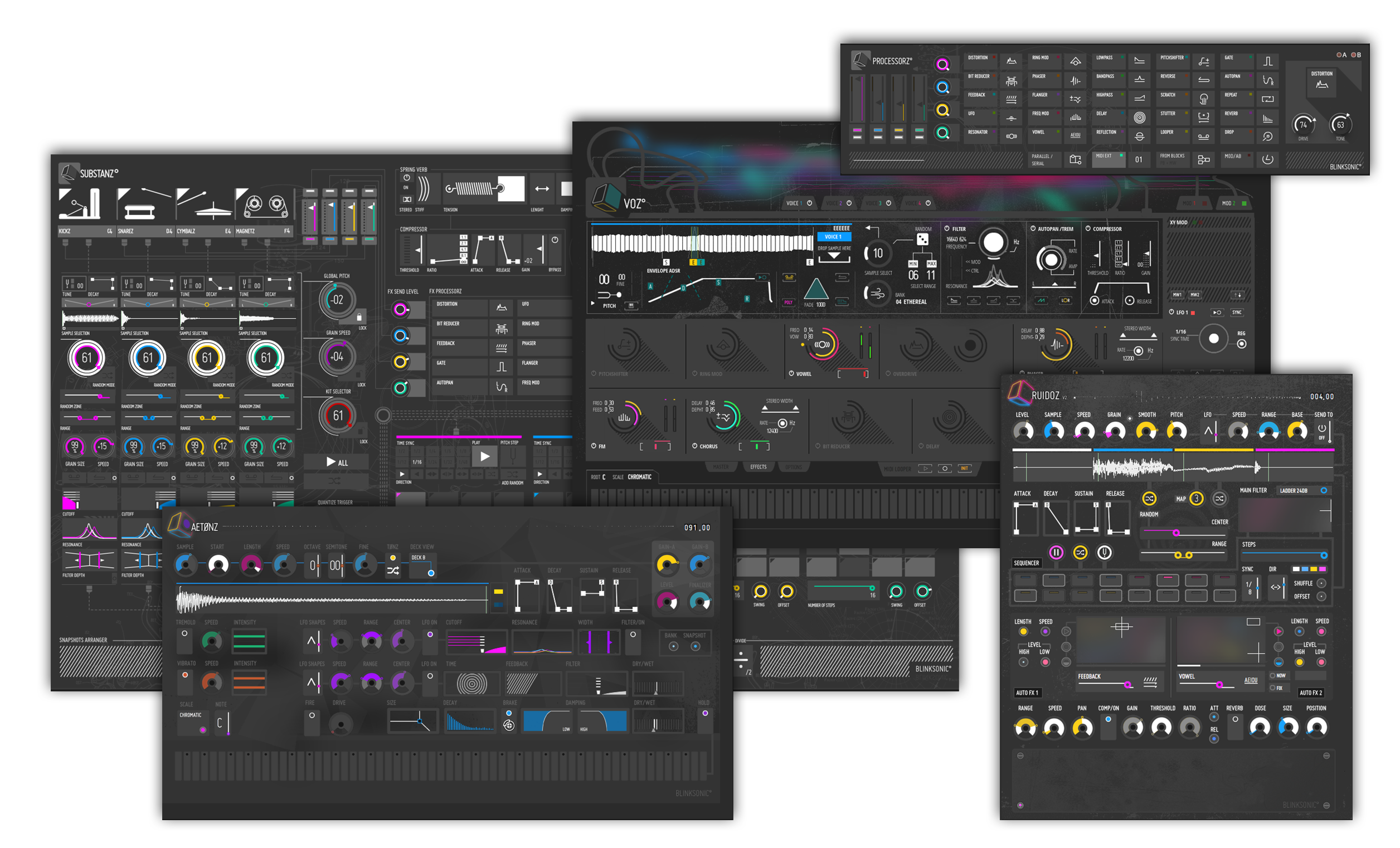Toggle the Compressor power button in Voz
Viewport: 1400px width, 848px height.
[x=1088, y=228]
